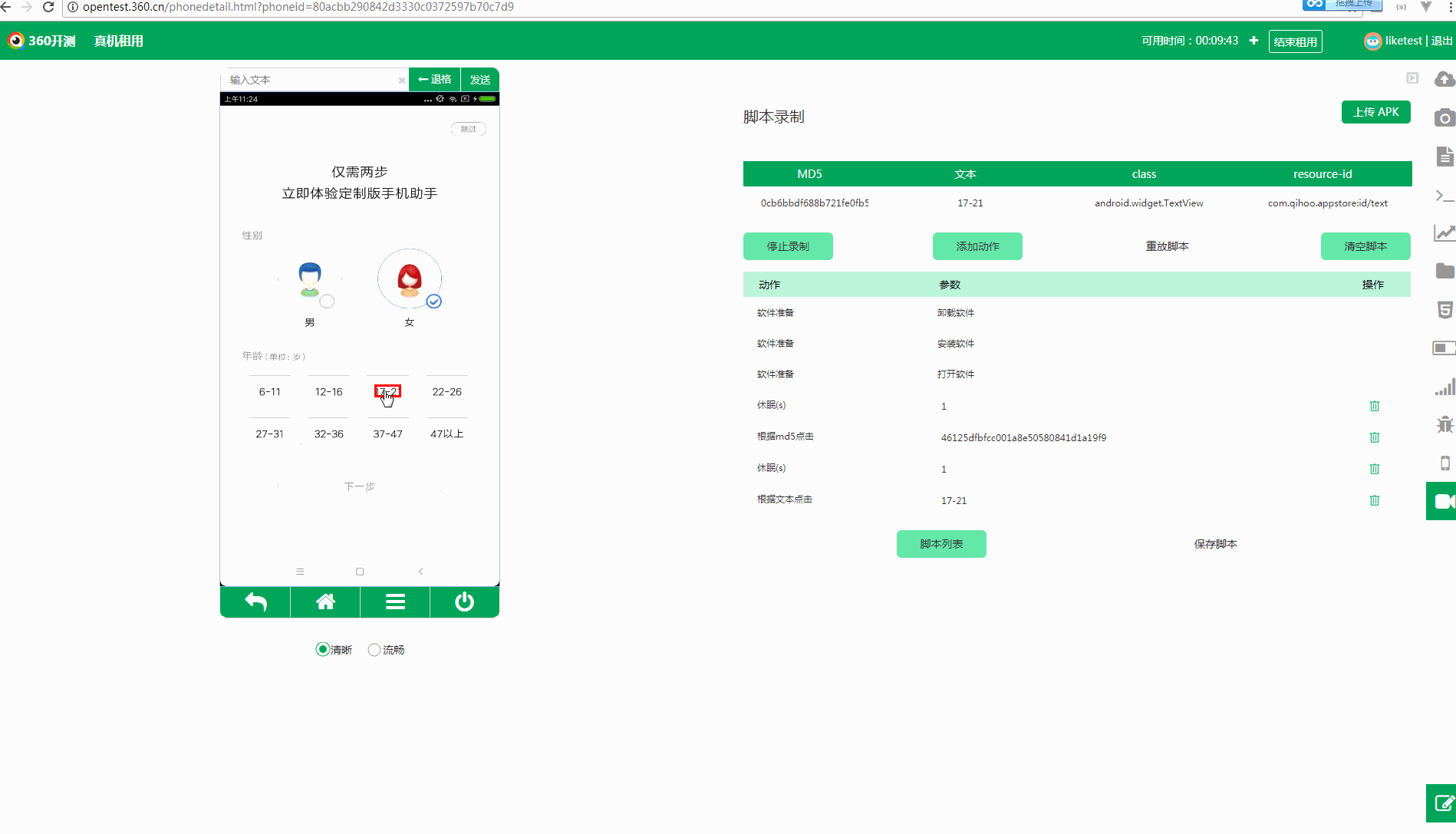
Task: Click the small play icon near top right
Action: 1412,78
